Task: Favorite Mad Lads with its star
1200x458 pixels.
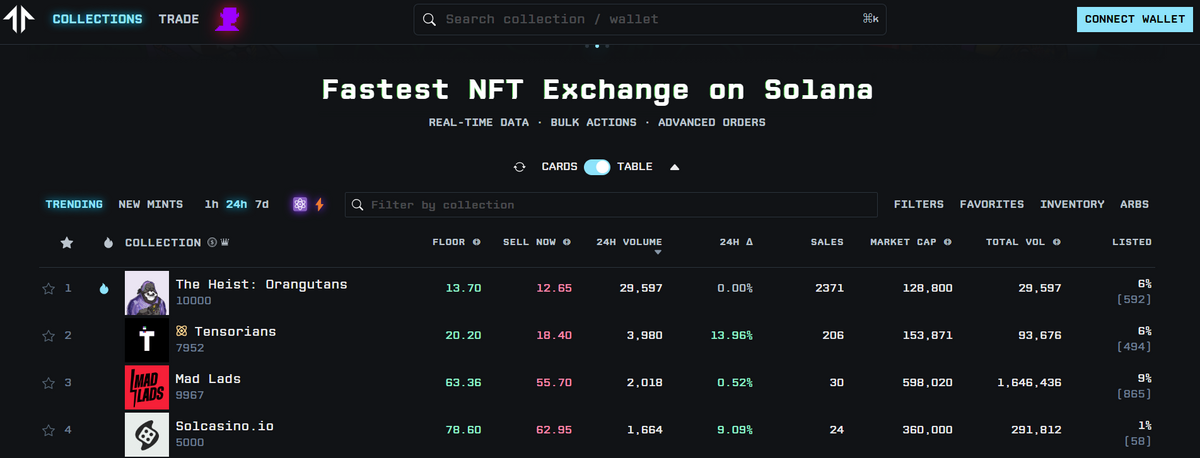Action: [48, 383]
